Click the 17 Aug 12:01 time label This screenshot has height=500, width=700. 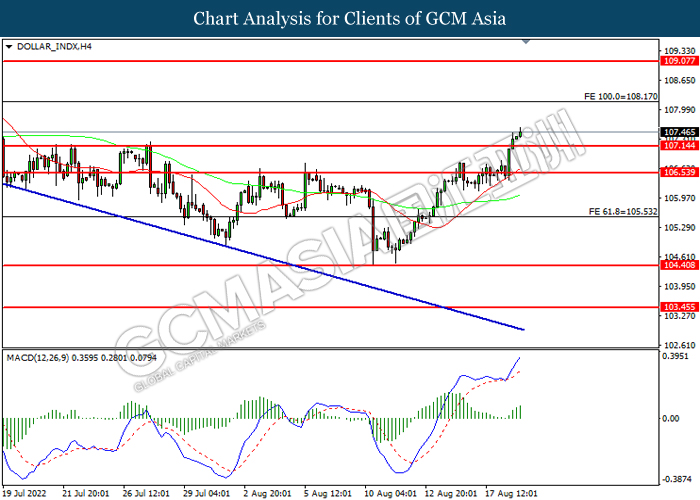click(x=512, y=493)
